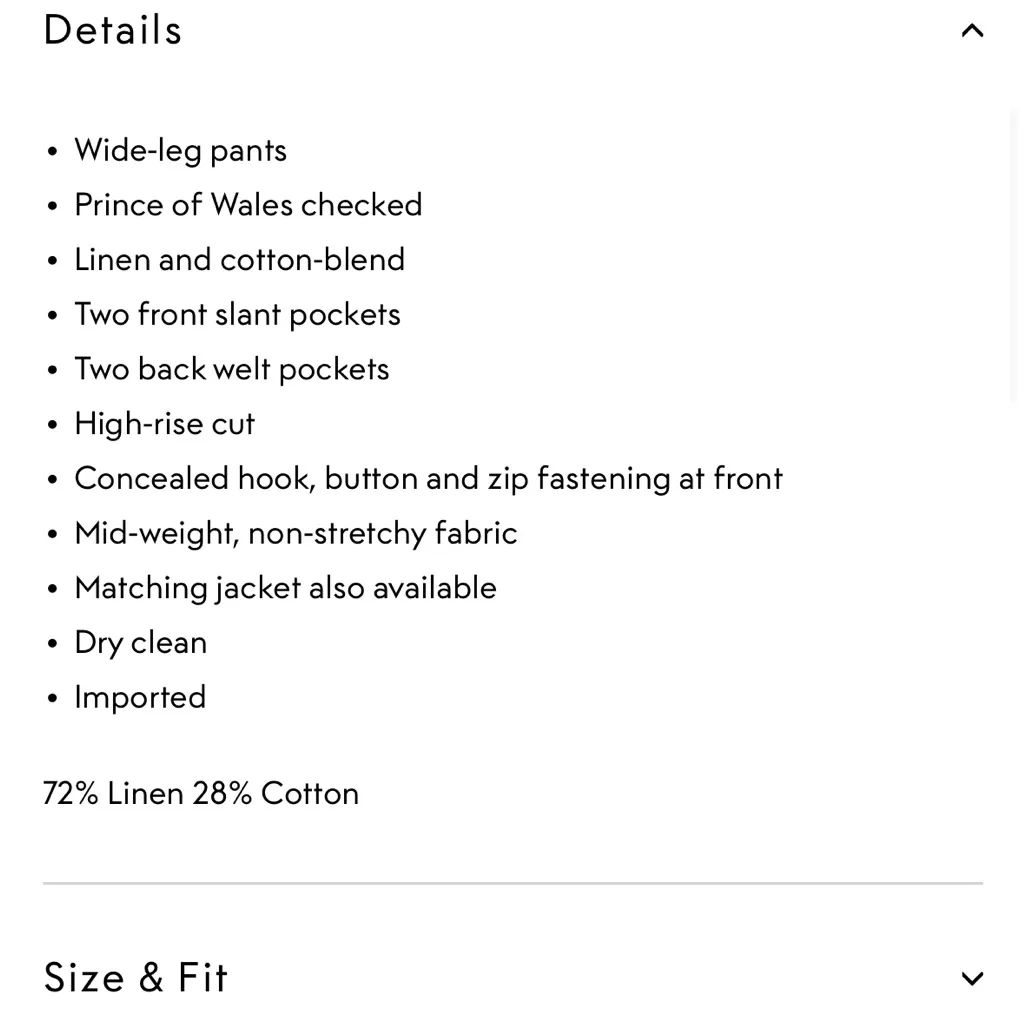Image resolution: width=1025 pixels, height=1025 pixels.
Task: Click the Details section header
Action: (x=112, y=30)
